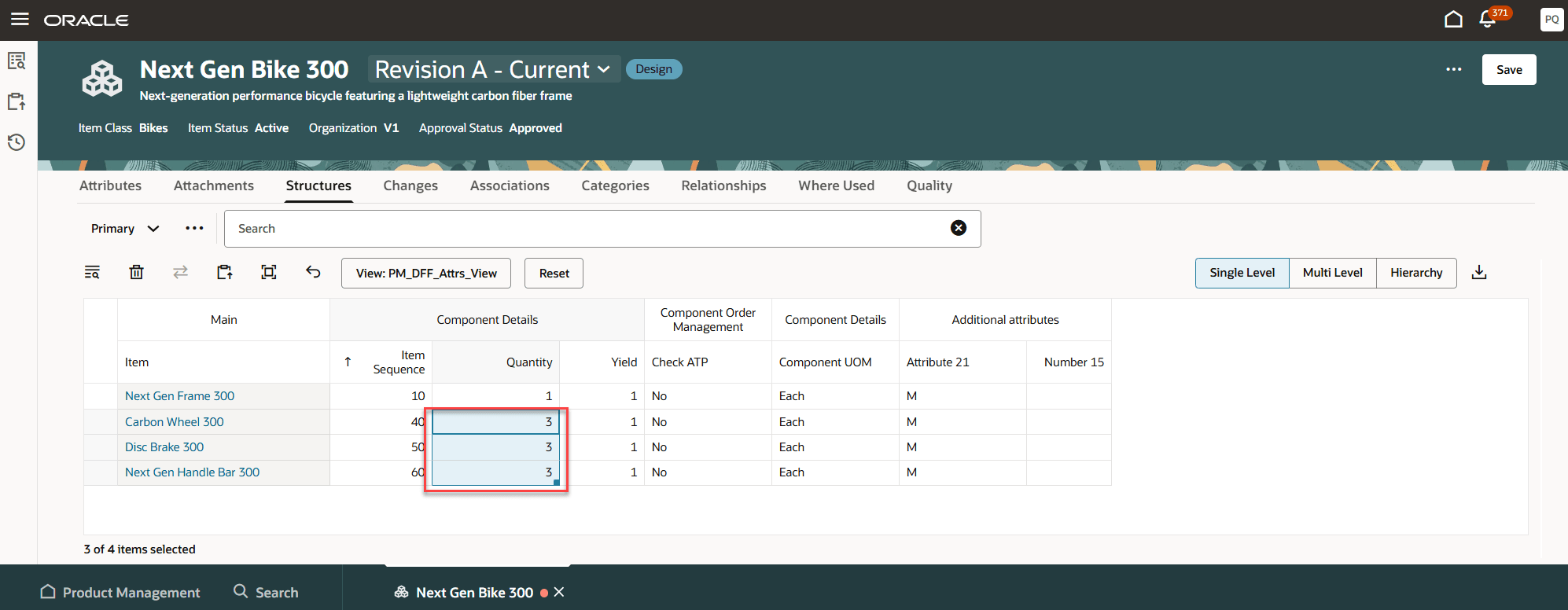The width and height of the screenshot is (1568, 610).
Task: Open View: PM_DFF_Attrs_View selector
Action: click(x=426, y=274)
